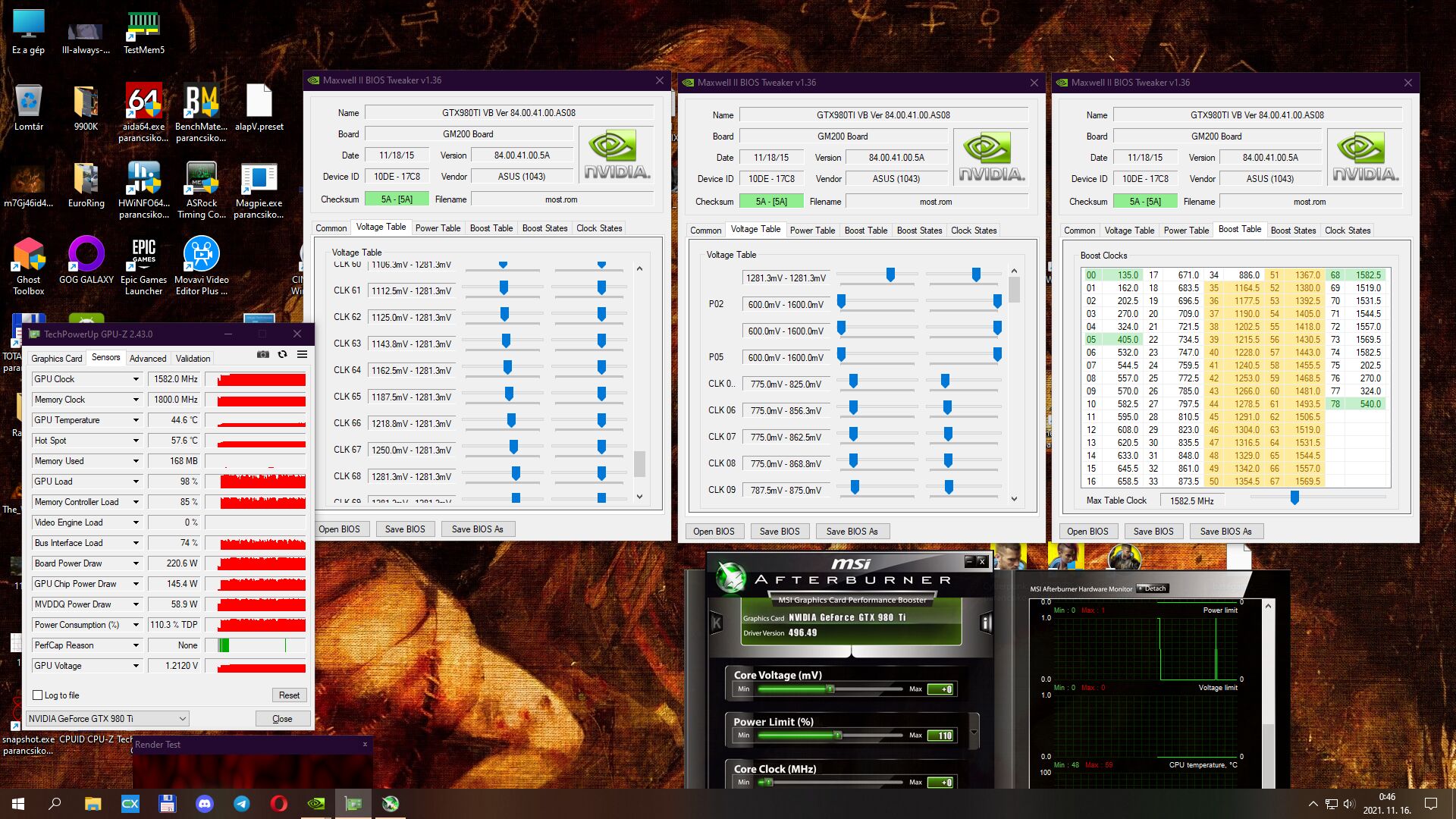Select EuroRing folder icon
The width and height of the screenshot is (1456, 819).
coord(86,185)
